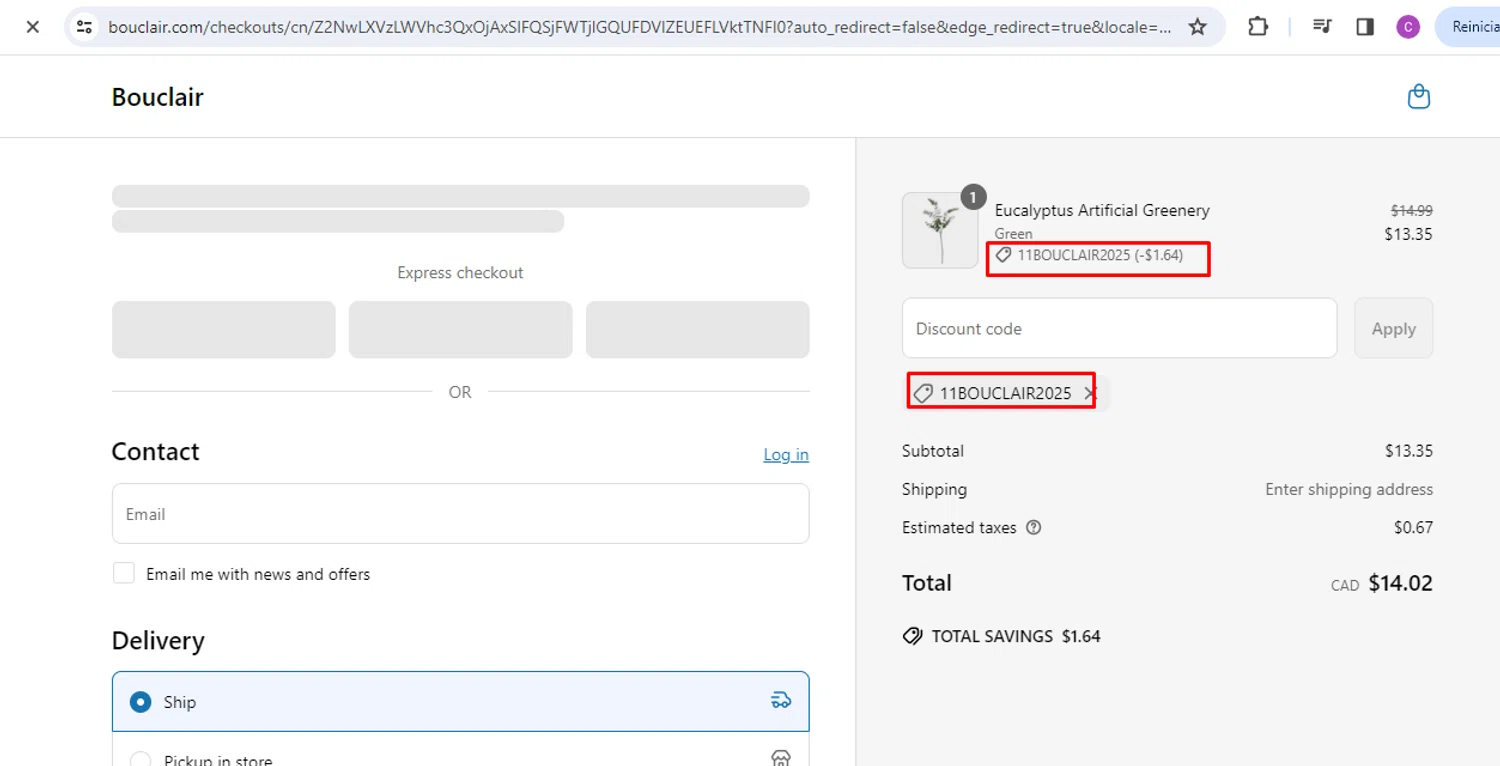This screenshot has width=1500, height=766.
Task: Click the TOTAL SAVINGS $1.64 text
Action: [x=1016, y=636]
